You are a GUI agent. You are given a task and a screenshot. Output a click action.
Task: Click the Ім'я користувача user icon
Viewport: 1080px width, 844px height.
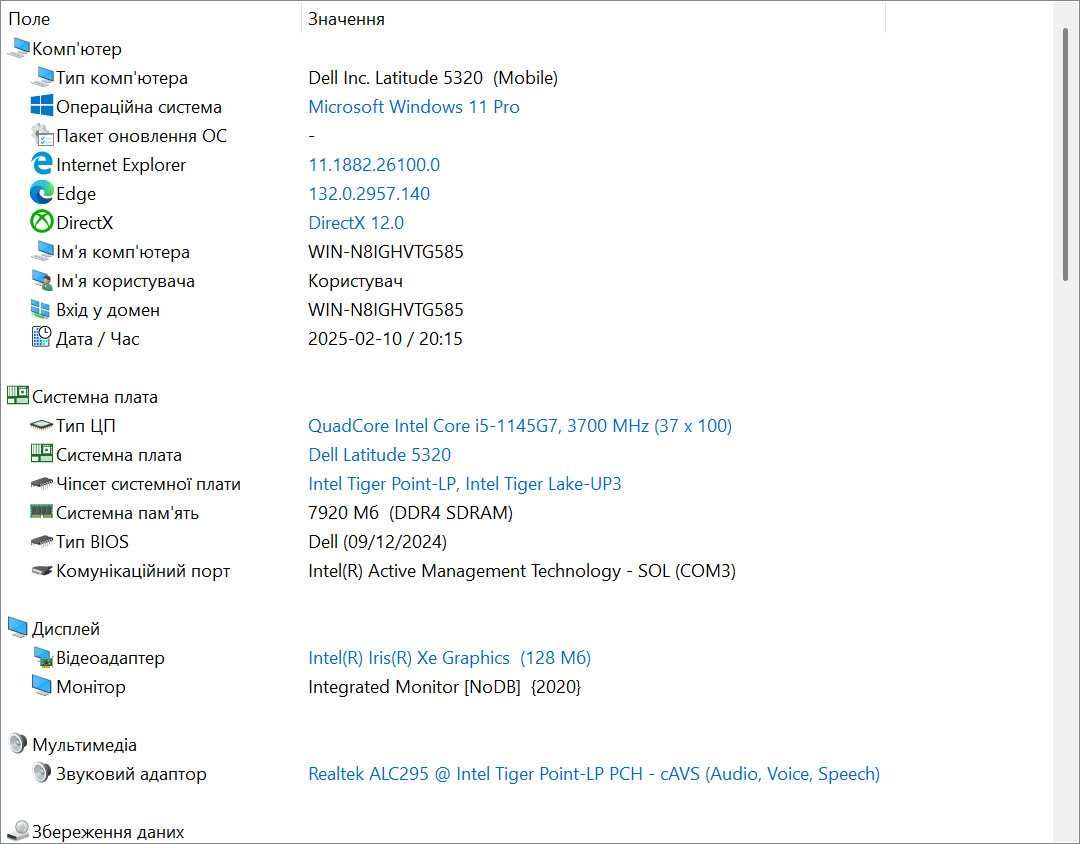tap(42, 280)
